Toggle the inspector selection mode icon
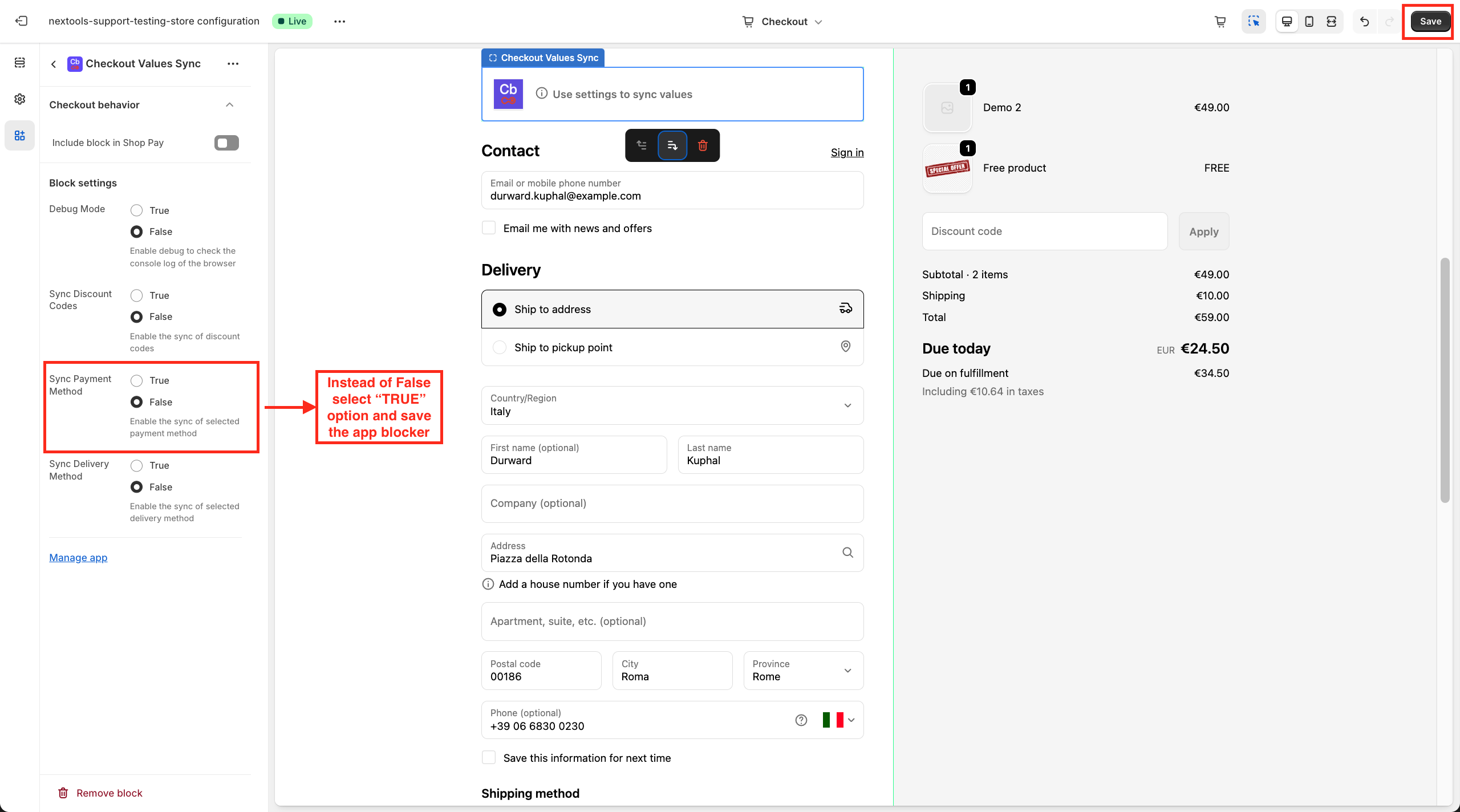 1254,21
